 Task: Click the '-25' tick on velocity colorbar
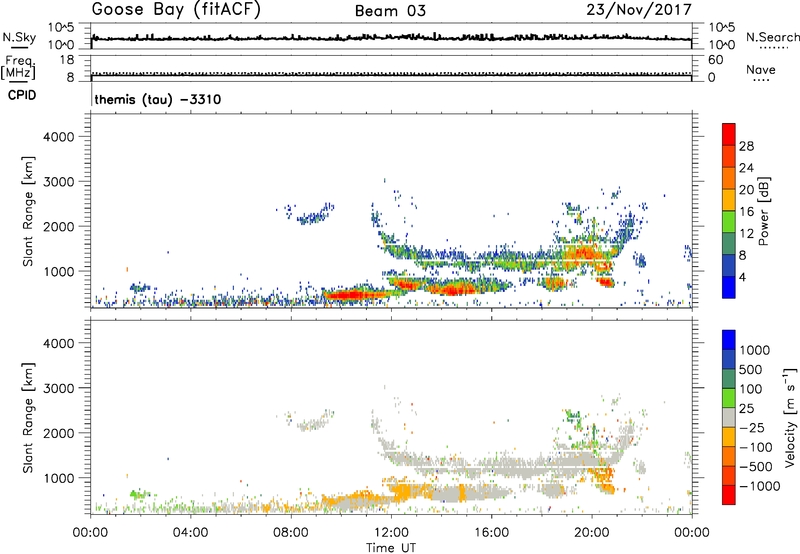coord(753,428)
